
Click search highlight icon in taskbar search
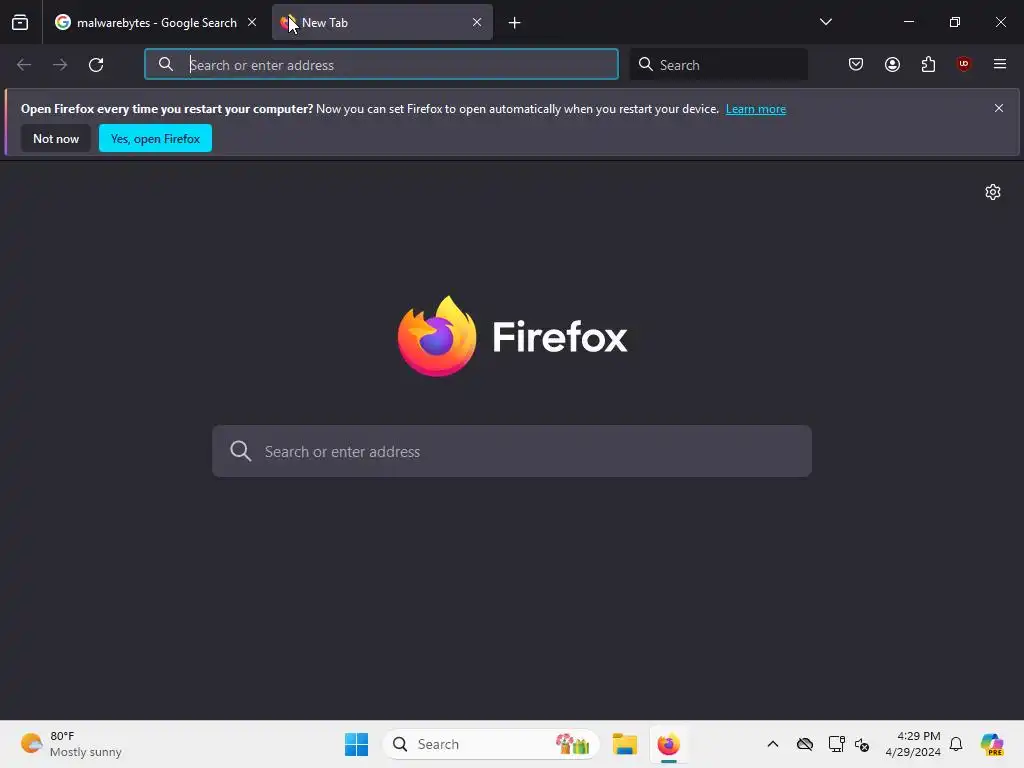573,744
